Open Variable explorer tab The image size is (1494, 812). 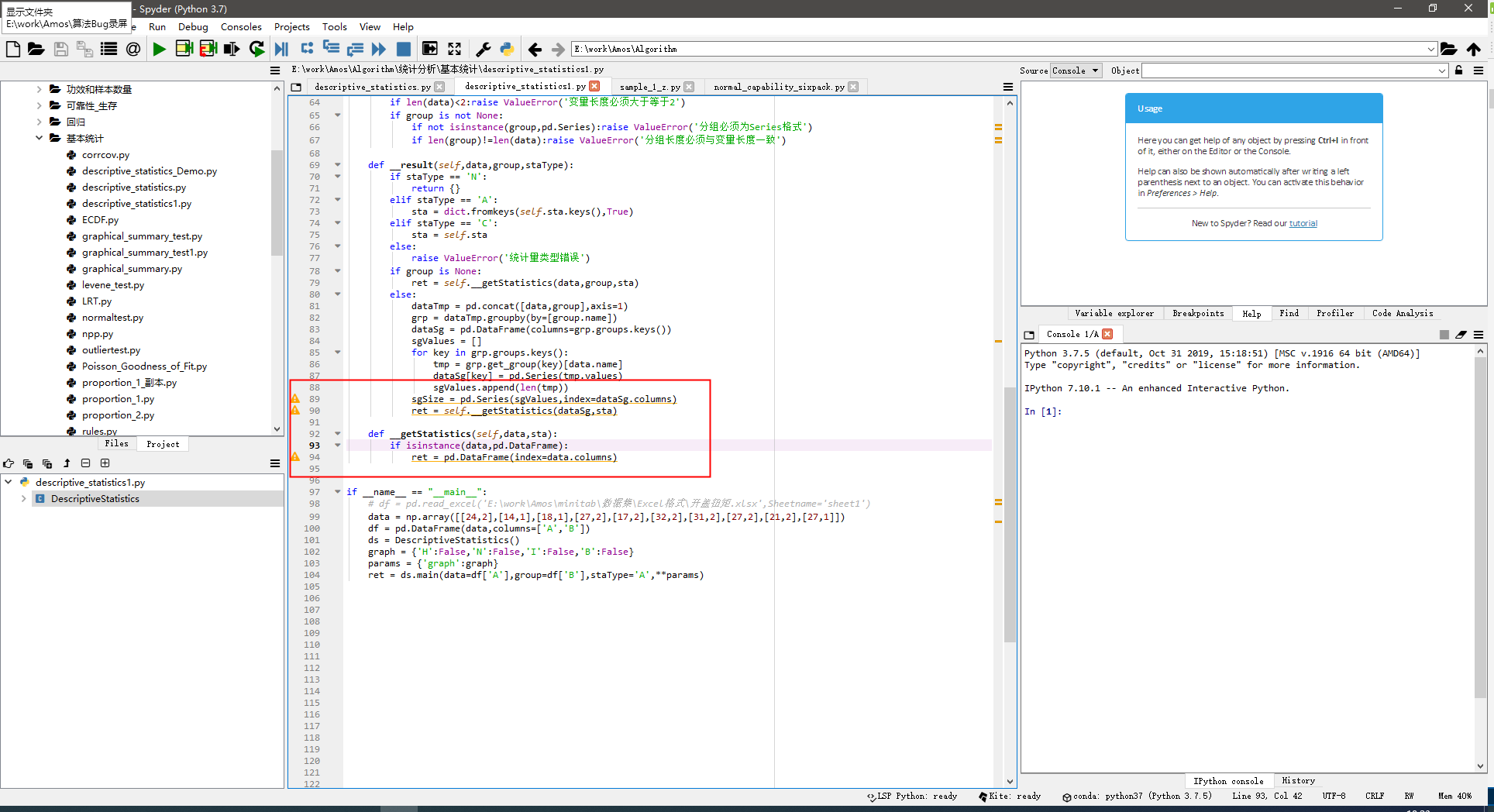point(1114,313)
